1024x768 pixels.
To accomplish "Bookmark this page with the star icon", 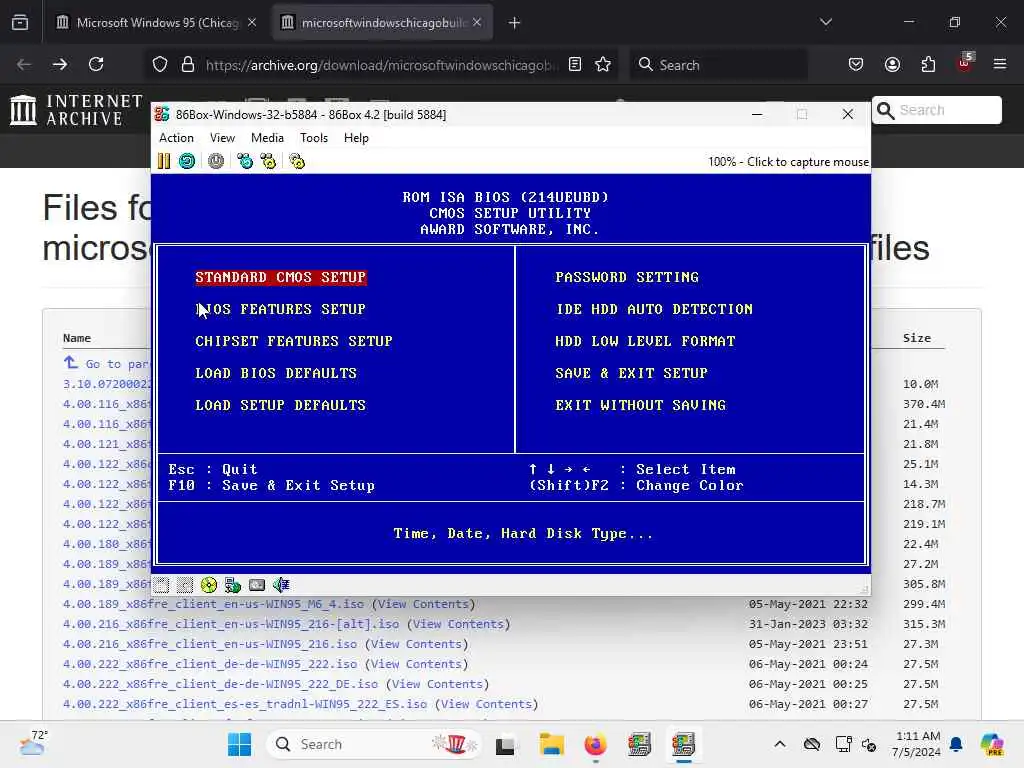I will point(603,64).
